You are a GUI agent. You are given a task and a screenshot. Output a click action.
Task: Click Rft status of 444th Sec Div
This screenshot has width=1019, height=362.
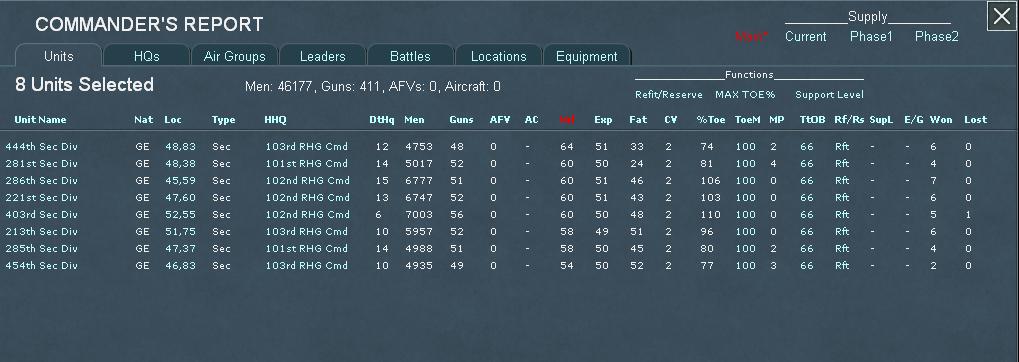click(x=842, y=147)
